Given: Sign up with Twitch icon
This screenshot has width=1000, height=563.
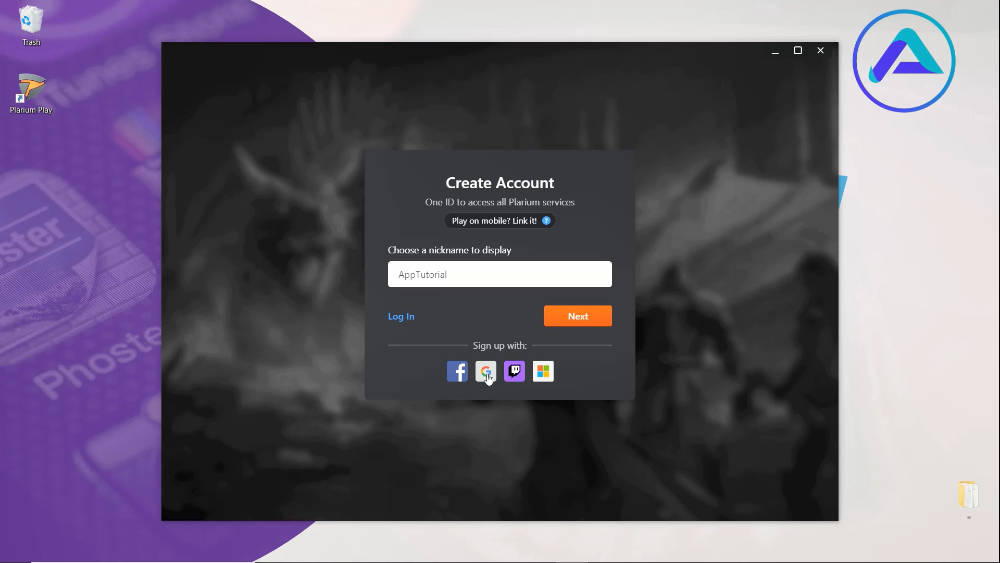Looking at the screenshot, I should click(514, 371).
